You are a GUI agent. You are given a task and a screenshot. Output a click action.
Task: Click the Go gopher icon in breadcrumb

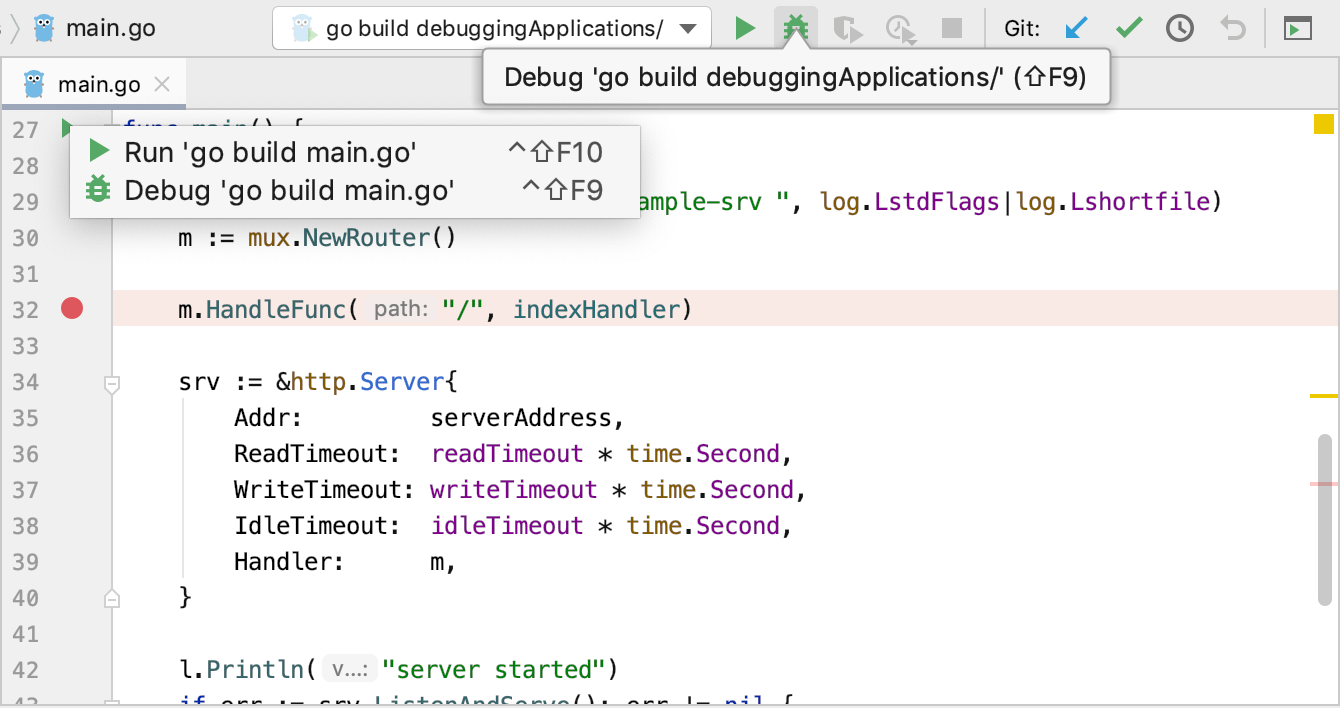[x=43, y=28]
